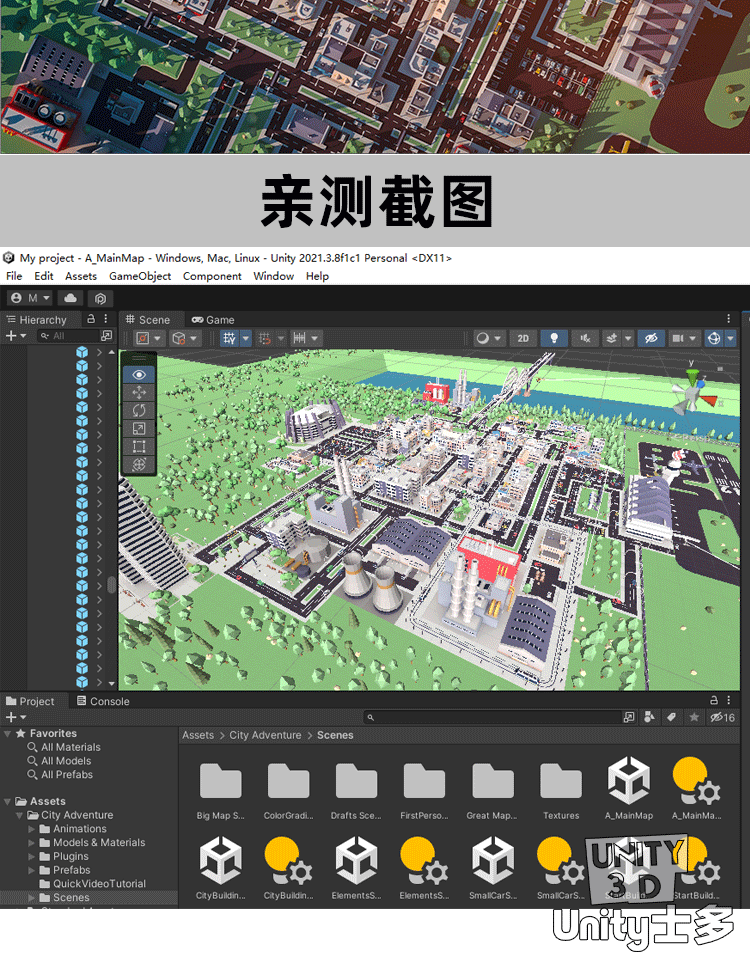Toggle 2D view mode
Screen dimensions: 750x960
click(523, 338)
